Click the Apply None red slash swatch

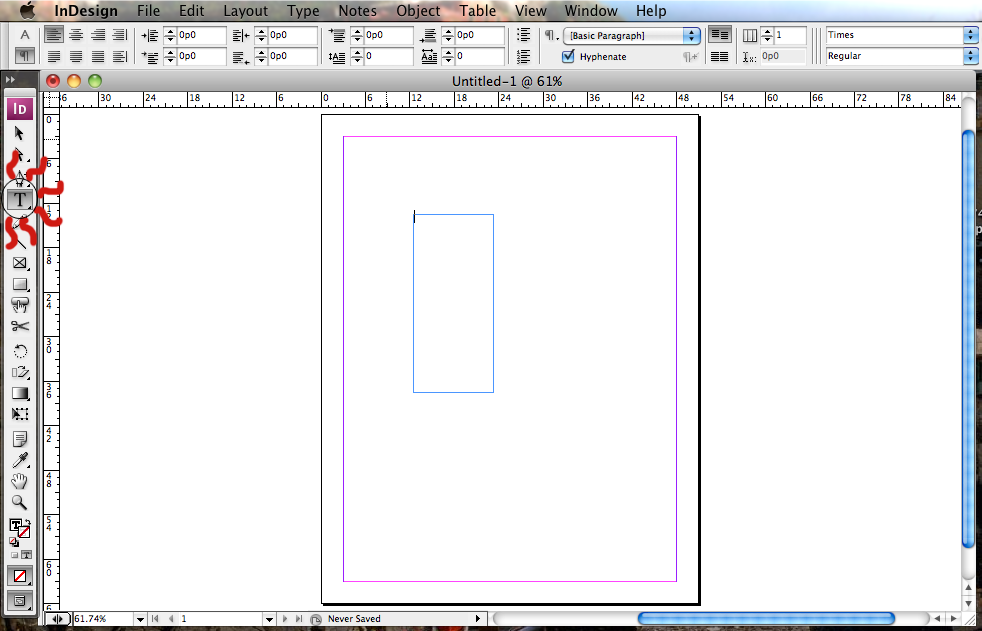[20, 575]
